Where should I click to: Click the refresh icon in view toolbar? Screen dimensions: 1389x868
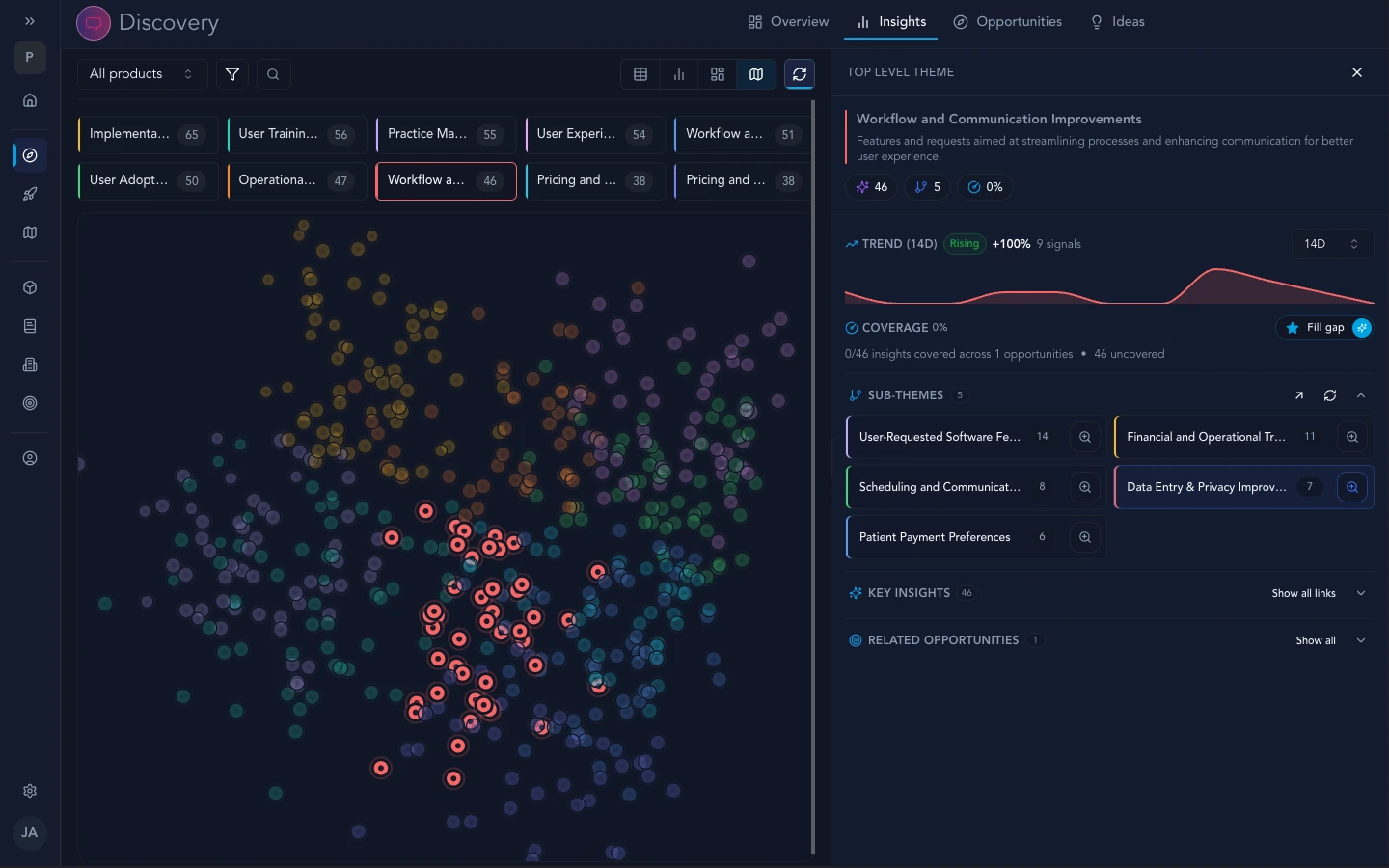coord(799,74)
